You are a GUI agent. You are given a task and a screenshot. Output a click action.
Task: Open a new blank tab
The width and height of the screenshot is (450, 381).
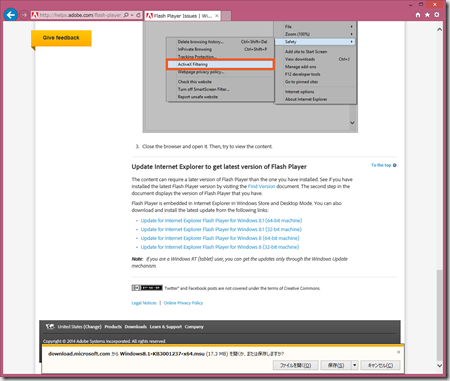(226, 16)
